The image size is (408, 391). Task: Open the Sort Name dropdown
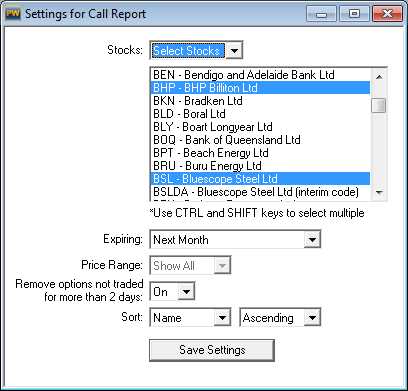click(x=222, y=317)
